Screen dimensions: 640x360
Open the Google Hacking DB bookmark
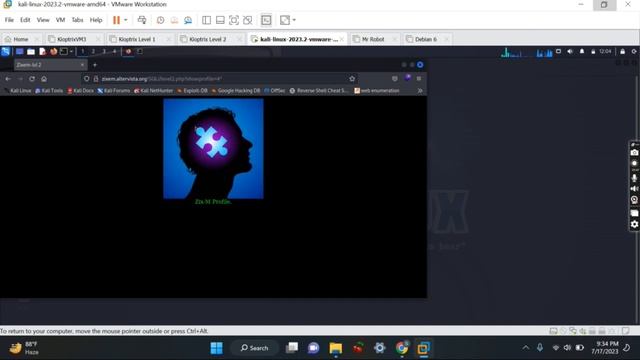tap(236, 91)
